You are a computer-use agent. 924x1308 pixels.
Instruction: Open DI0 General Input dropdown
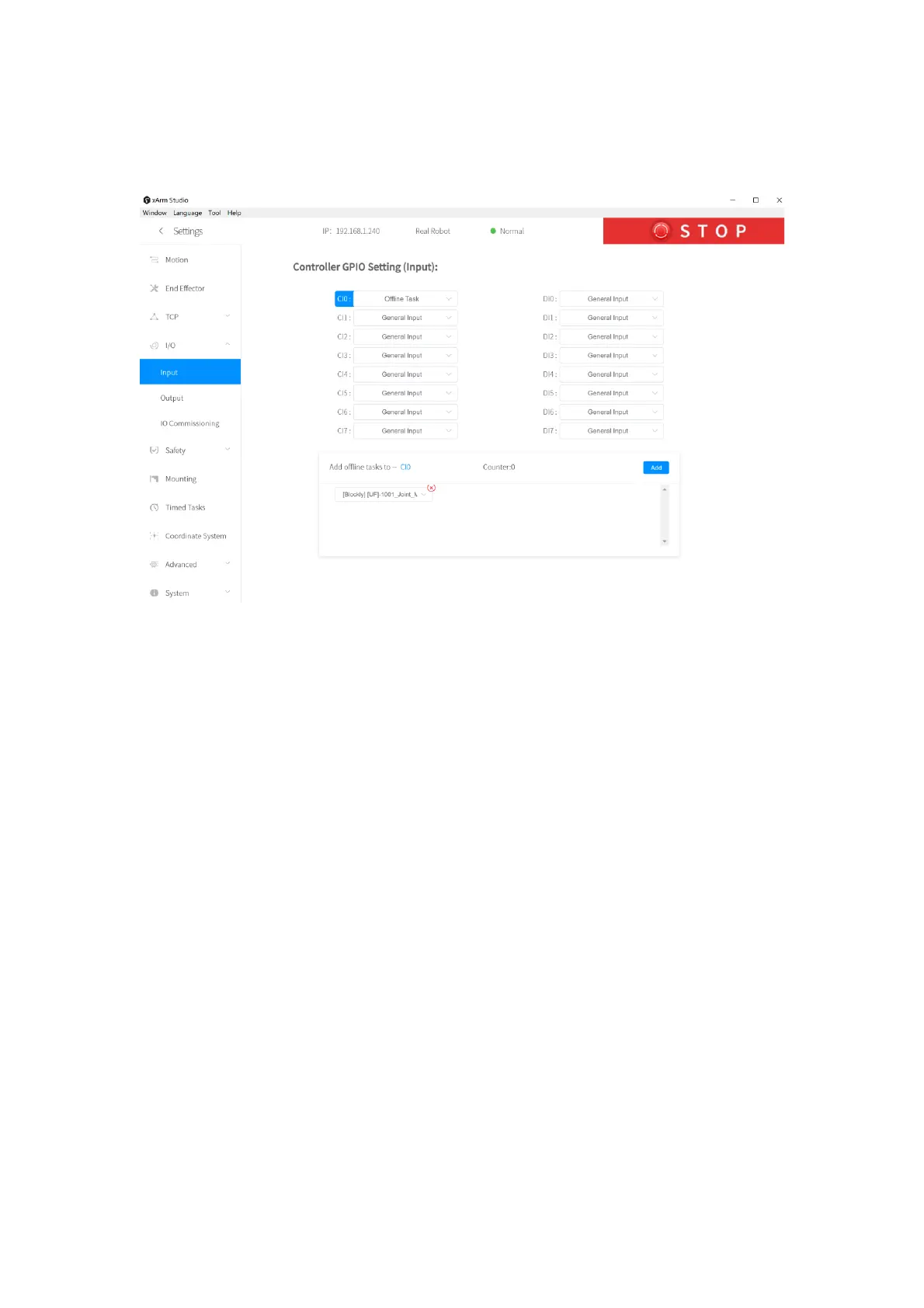point(612,299)
